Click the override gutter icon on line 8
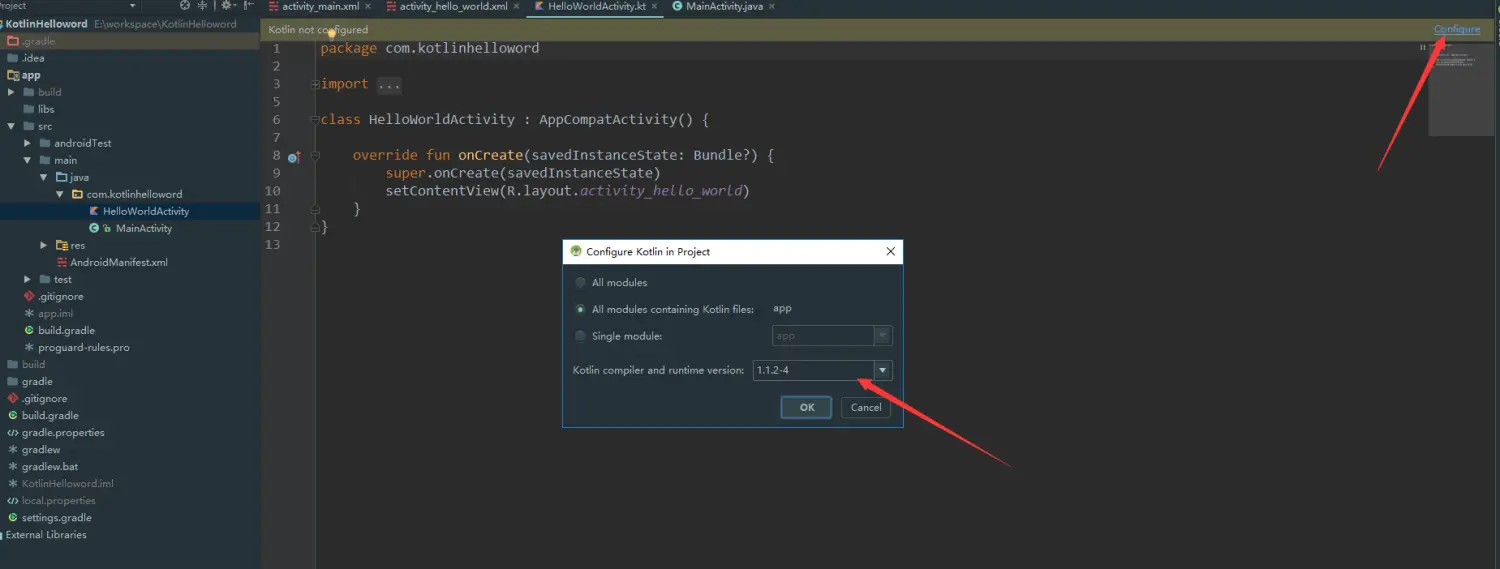 click(294, 157)
